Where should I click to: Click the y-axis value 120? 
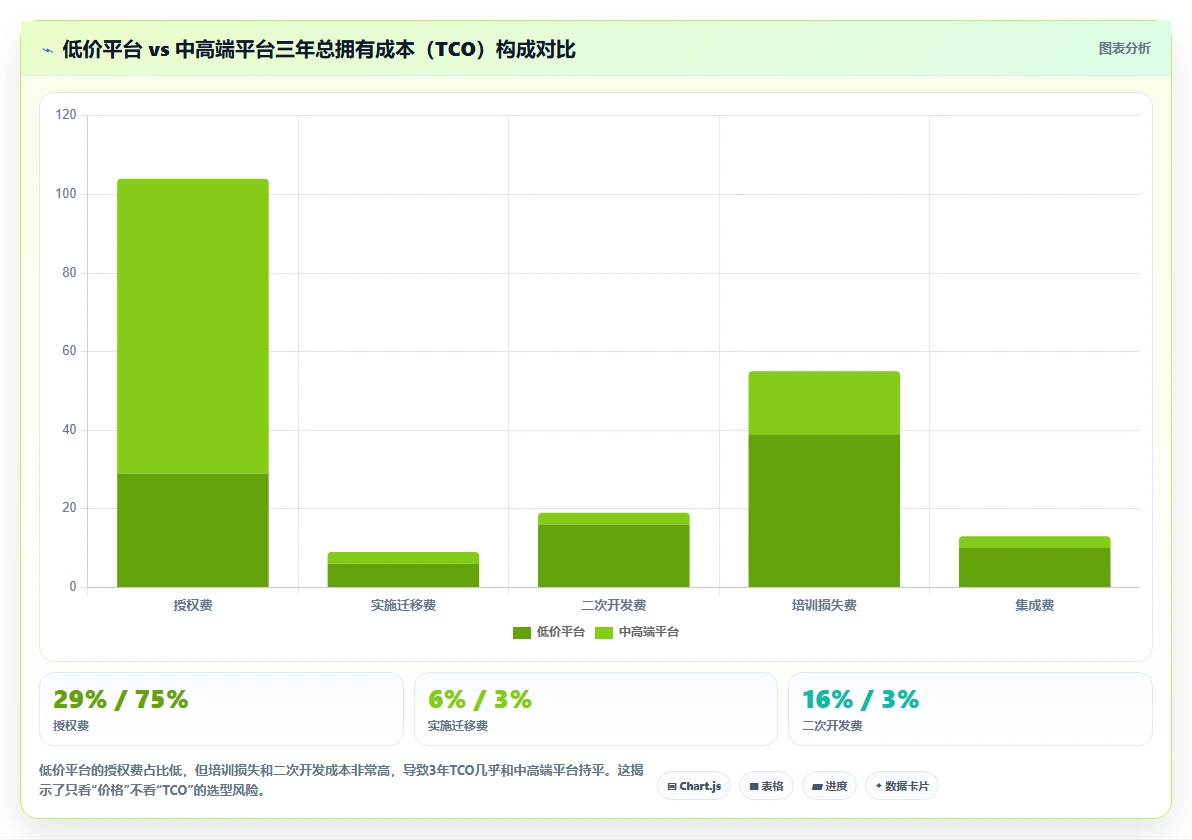(x=65, y=115)
